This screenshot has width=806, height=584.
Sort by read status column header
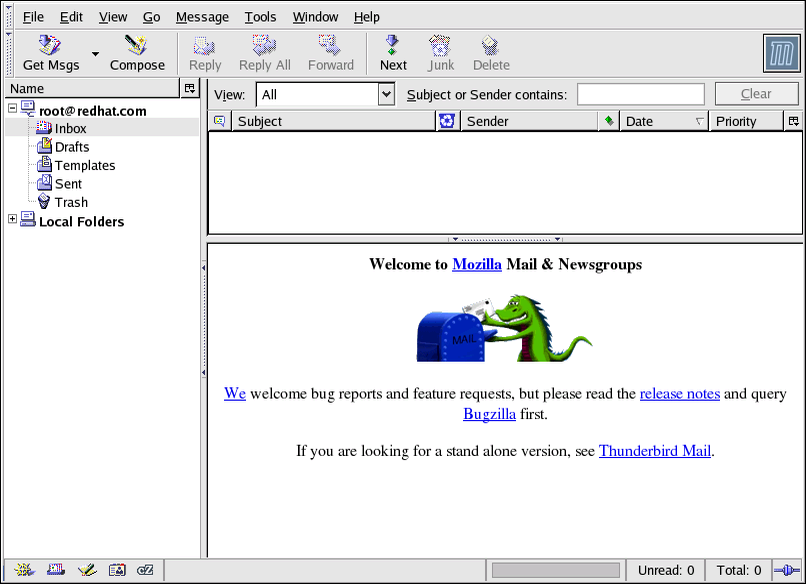pos(609,121)
